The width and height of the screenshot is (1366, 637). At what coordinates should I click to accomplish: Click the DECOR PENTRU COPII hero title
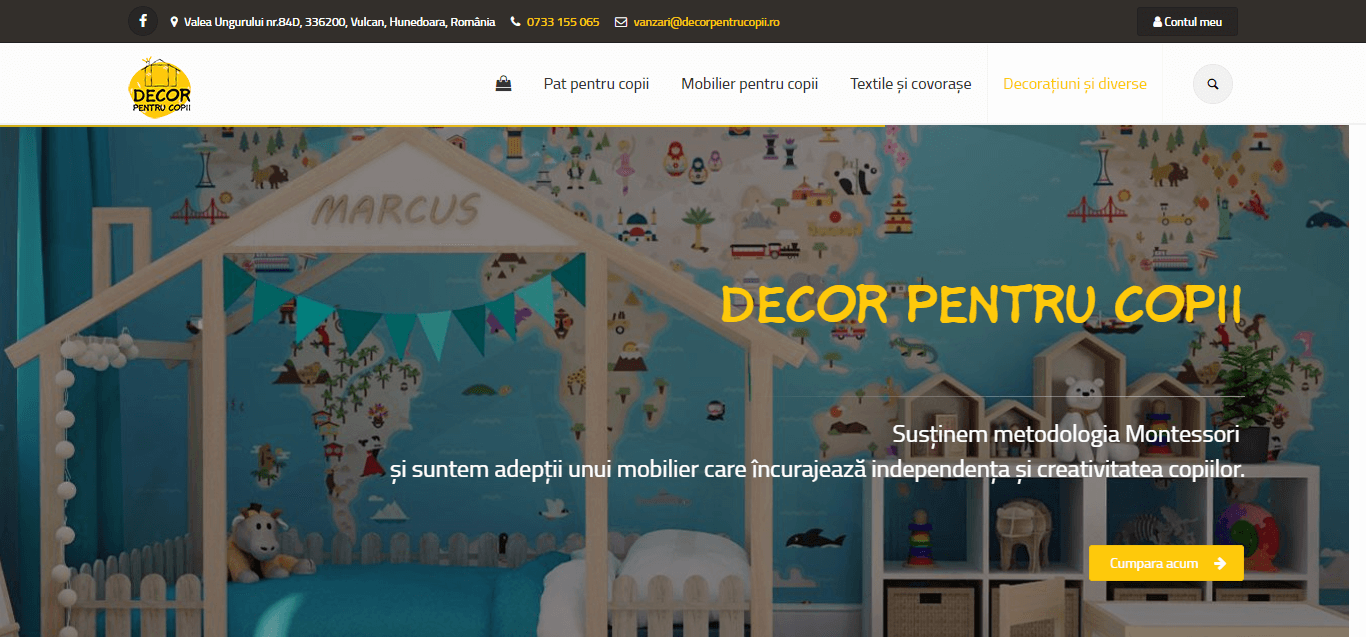(981, 306)
